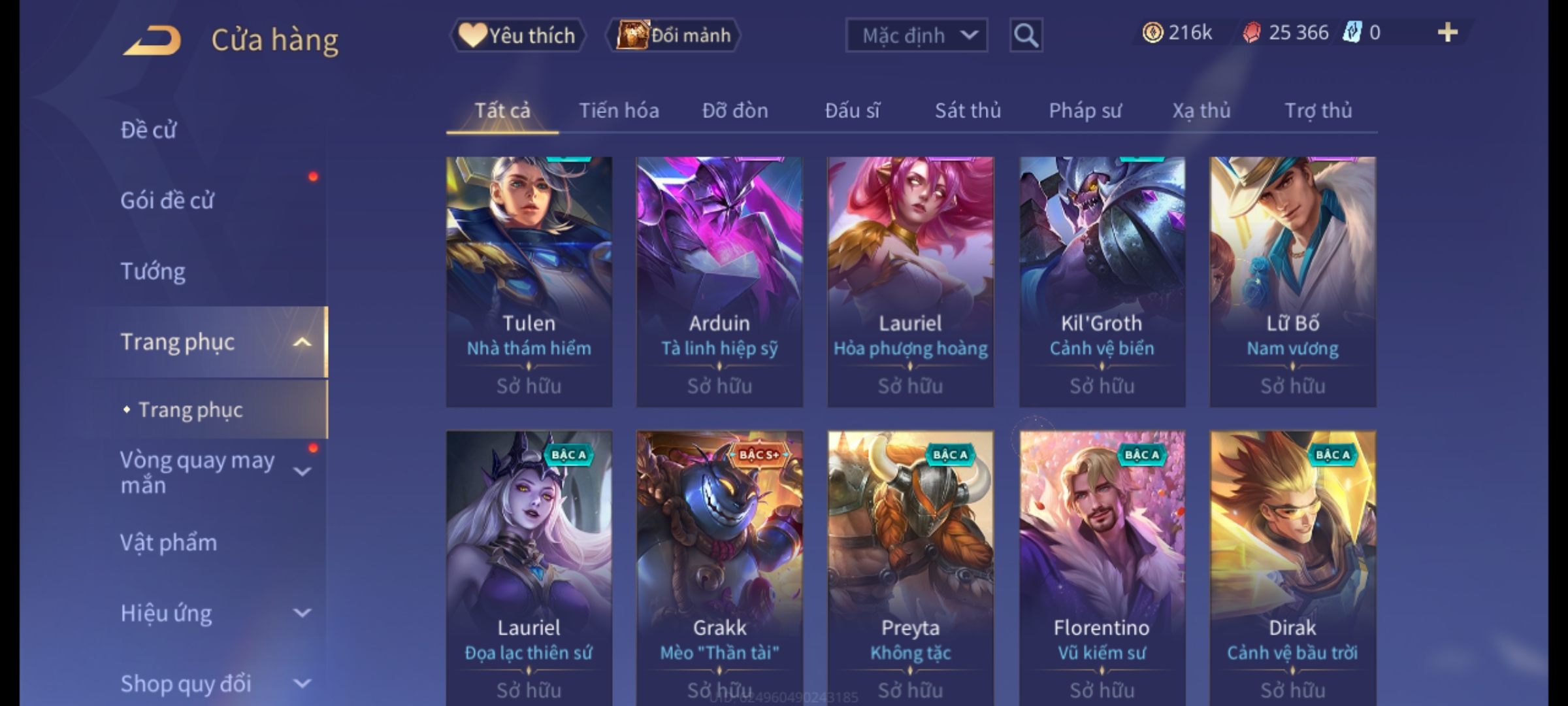Switch to the Sát thủ tab

coord(968,110)
